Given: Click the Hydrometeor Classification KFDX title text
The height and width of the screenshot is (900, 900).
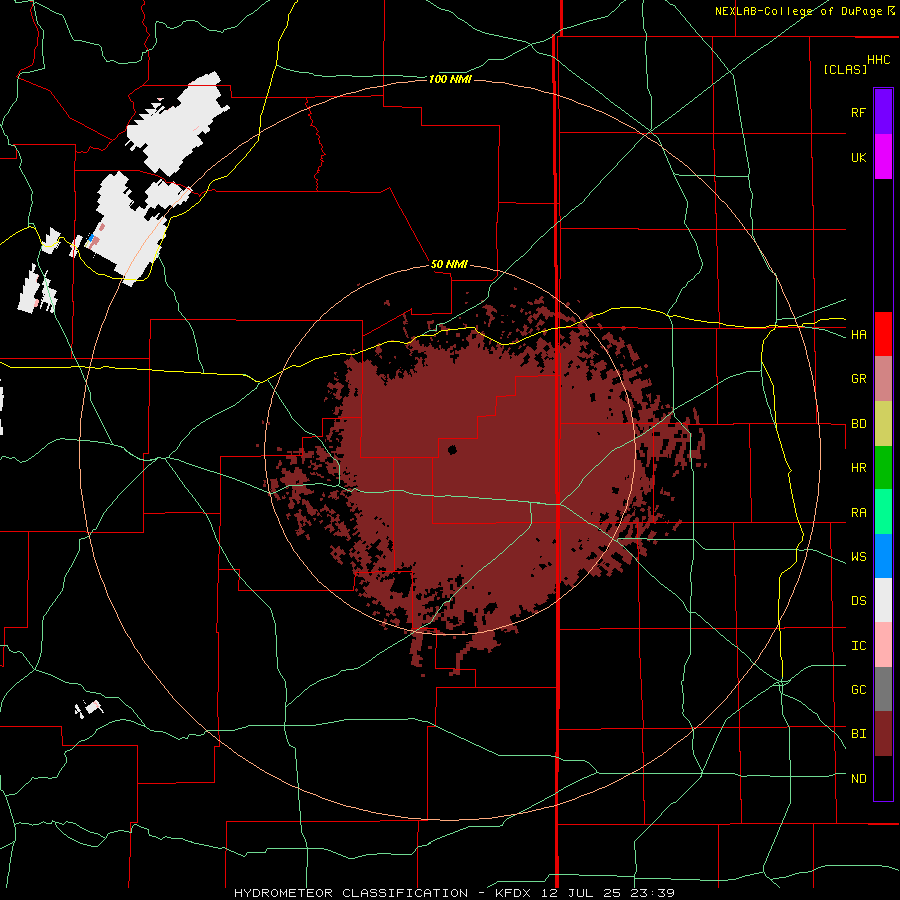Looking at the screenshot, I should [x=454, y=893].
